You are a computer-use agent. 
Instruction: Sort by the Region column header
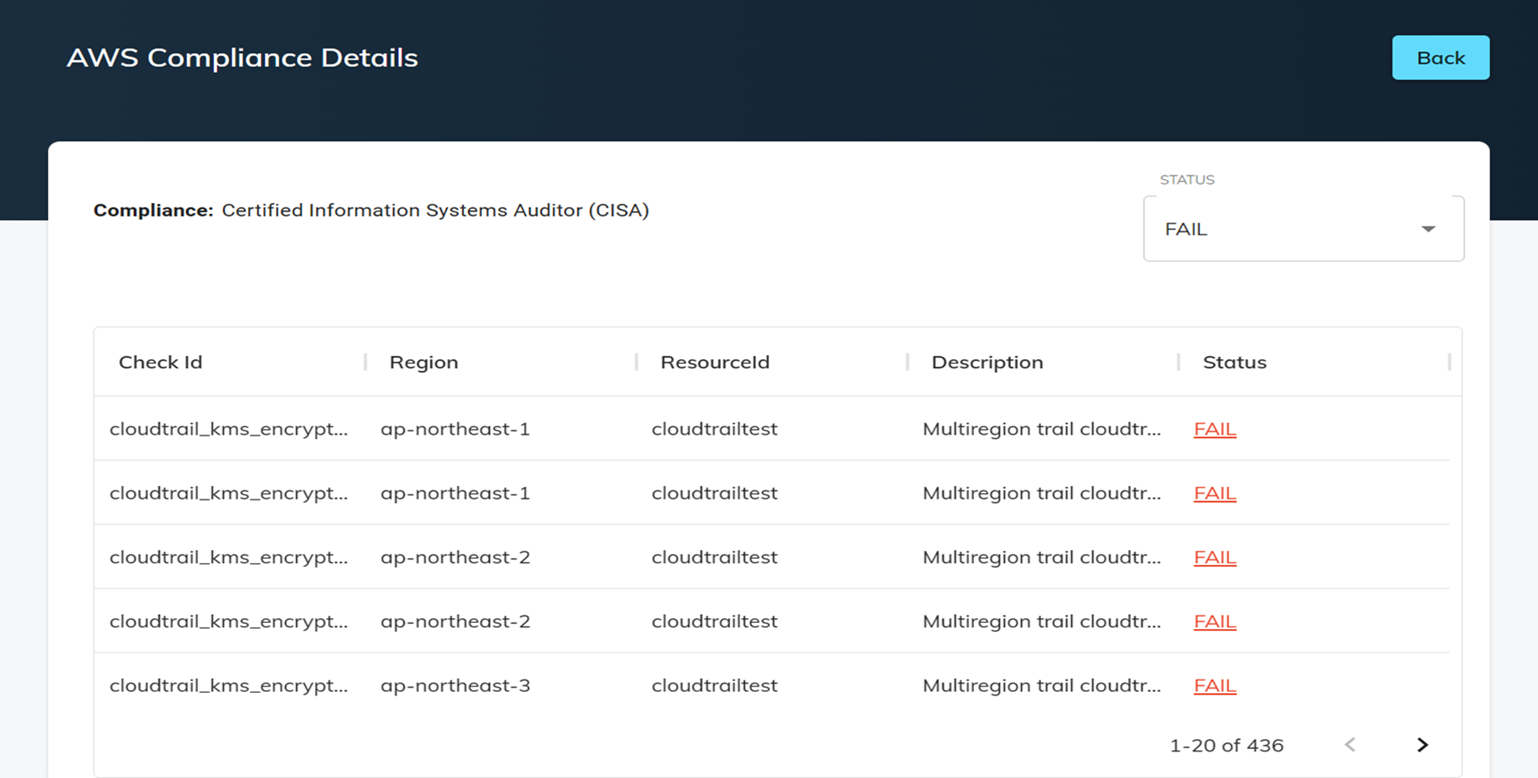coord(424,362)
